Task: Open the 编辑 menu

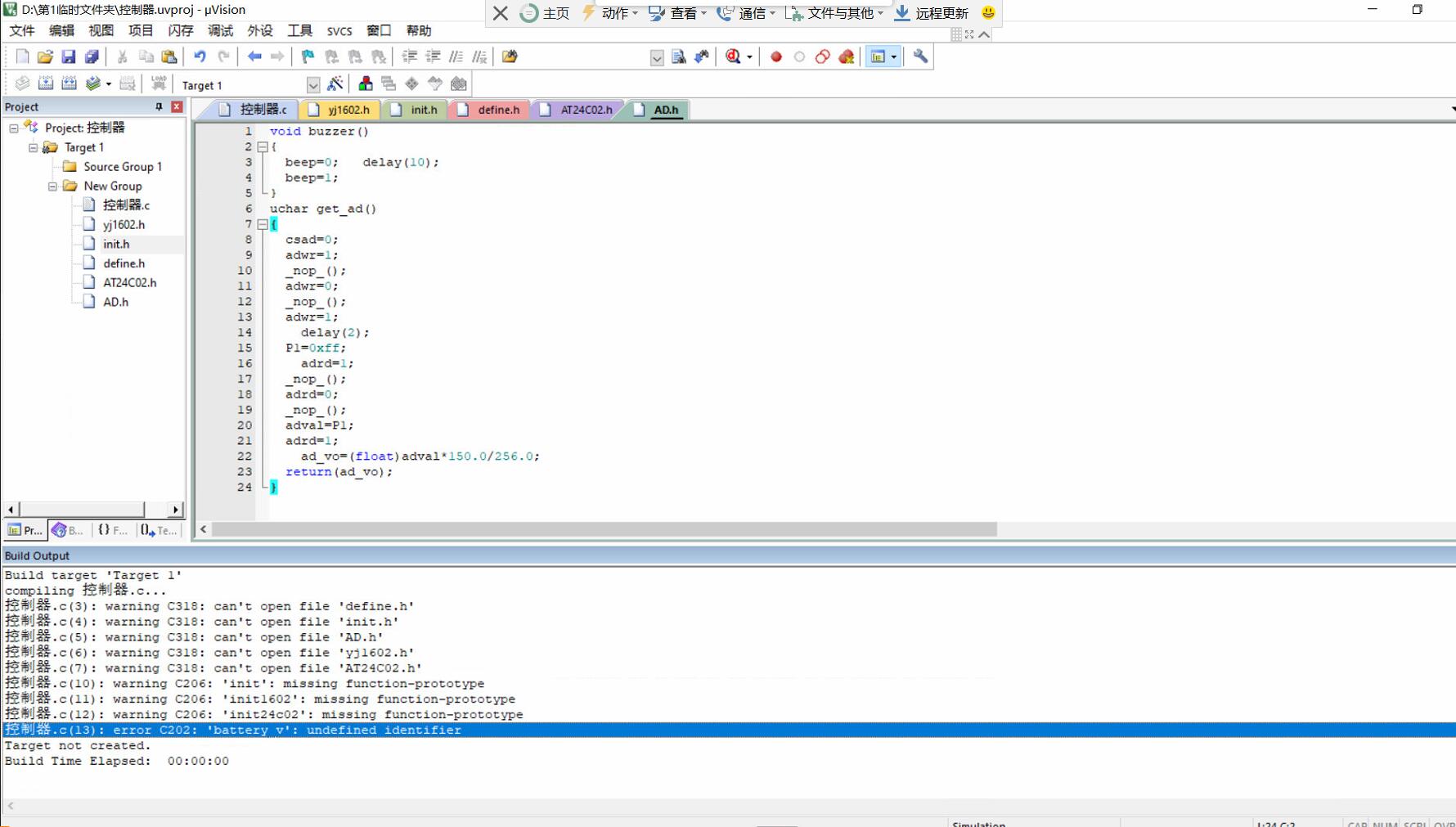Action: (x=61, y=31)
